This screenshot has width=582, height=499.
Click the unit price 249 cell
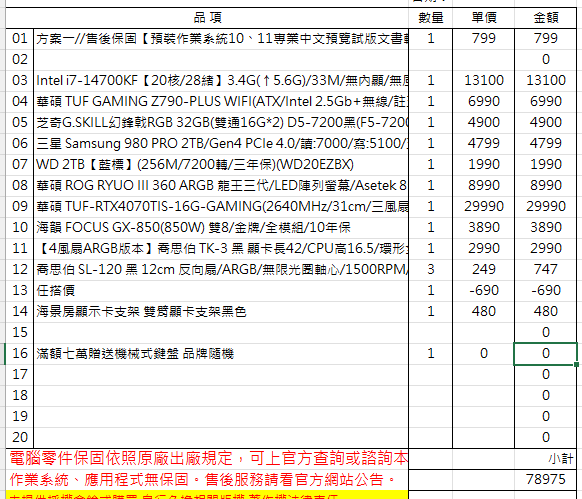[484, 269]
